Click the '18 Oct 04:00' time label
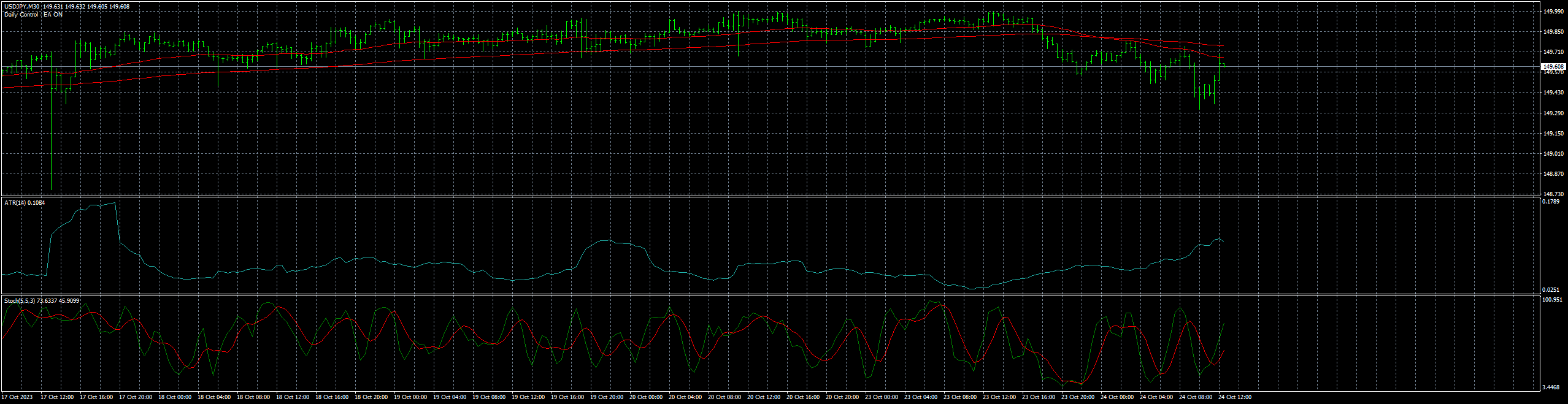Image resolution: width=1568 pixels, height=404 pixels. 214,397
